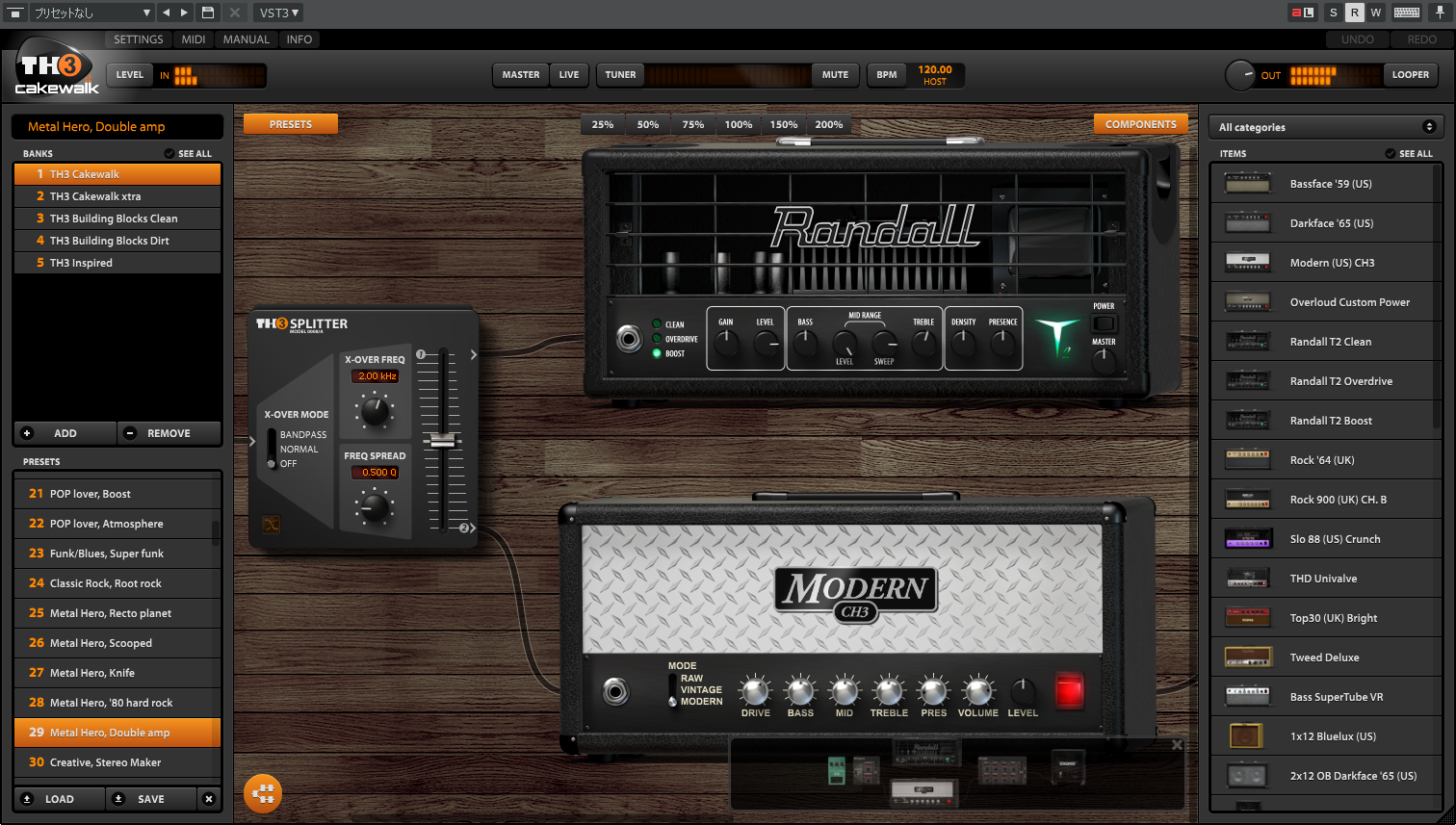Click the green pedal in the overview minimap

(836, 770)
